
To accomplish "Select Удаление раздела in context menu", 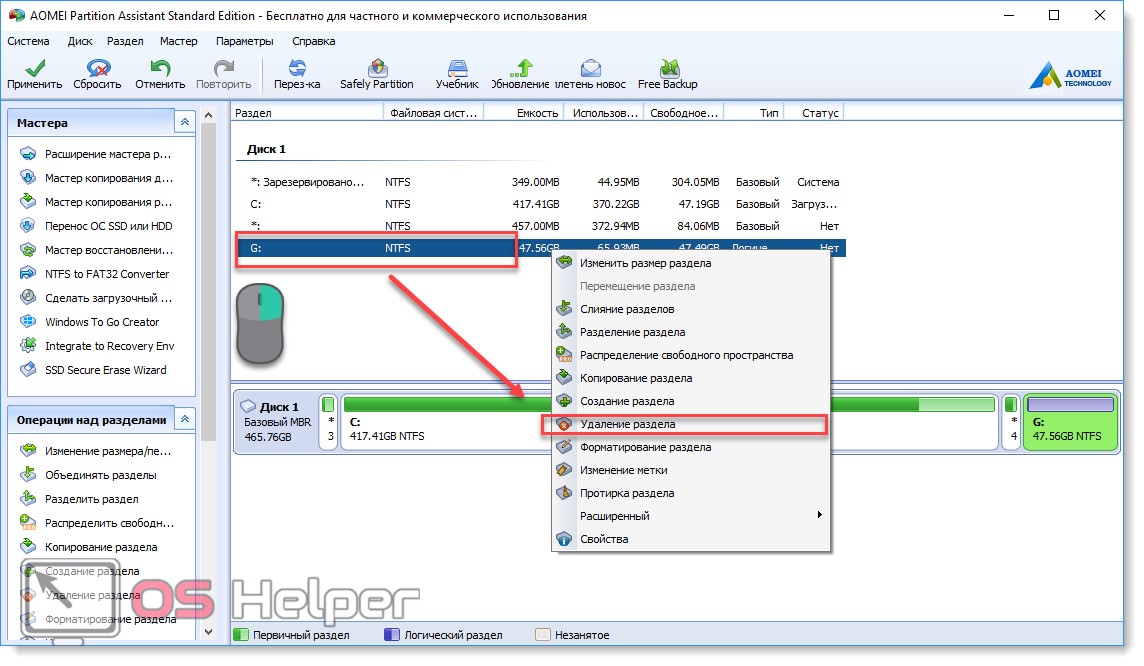I will (x=627, y=424).
